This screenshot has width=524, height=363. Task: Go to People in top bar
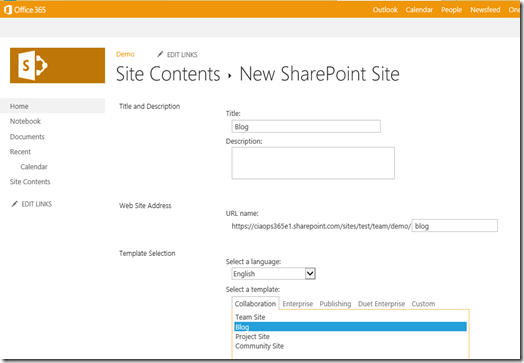451,10
